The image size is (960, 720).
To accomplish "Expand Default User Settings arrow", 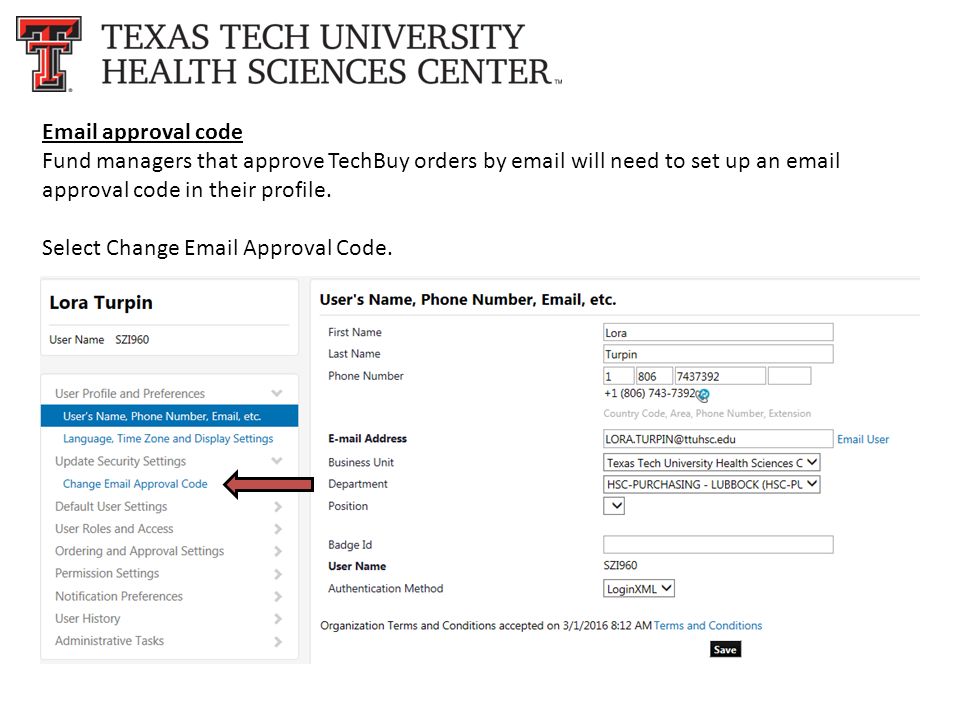I will 278,507.
